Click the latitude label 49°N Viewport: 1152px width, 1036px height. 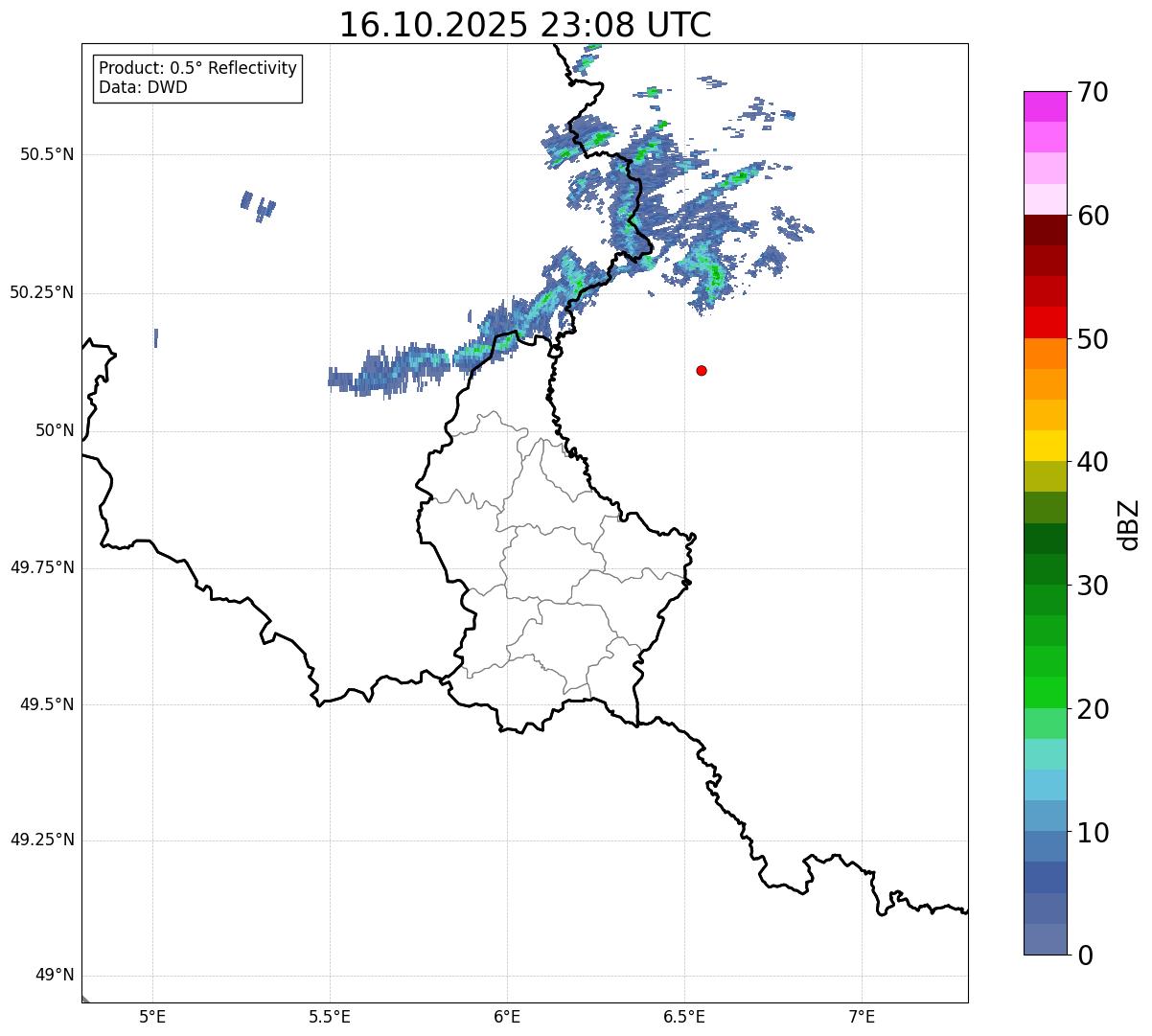coord(55,976)
